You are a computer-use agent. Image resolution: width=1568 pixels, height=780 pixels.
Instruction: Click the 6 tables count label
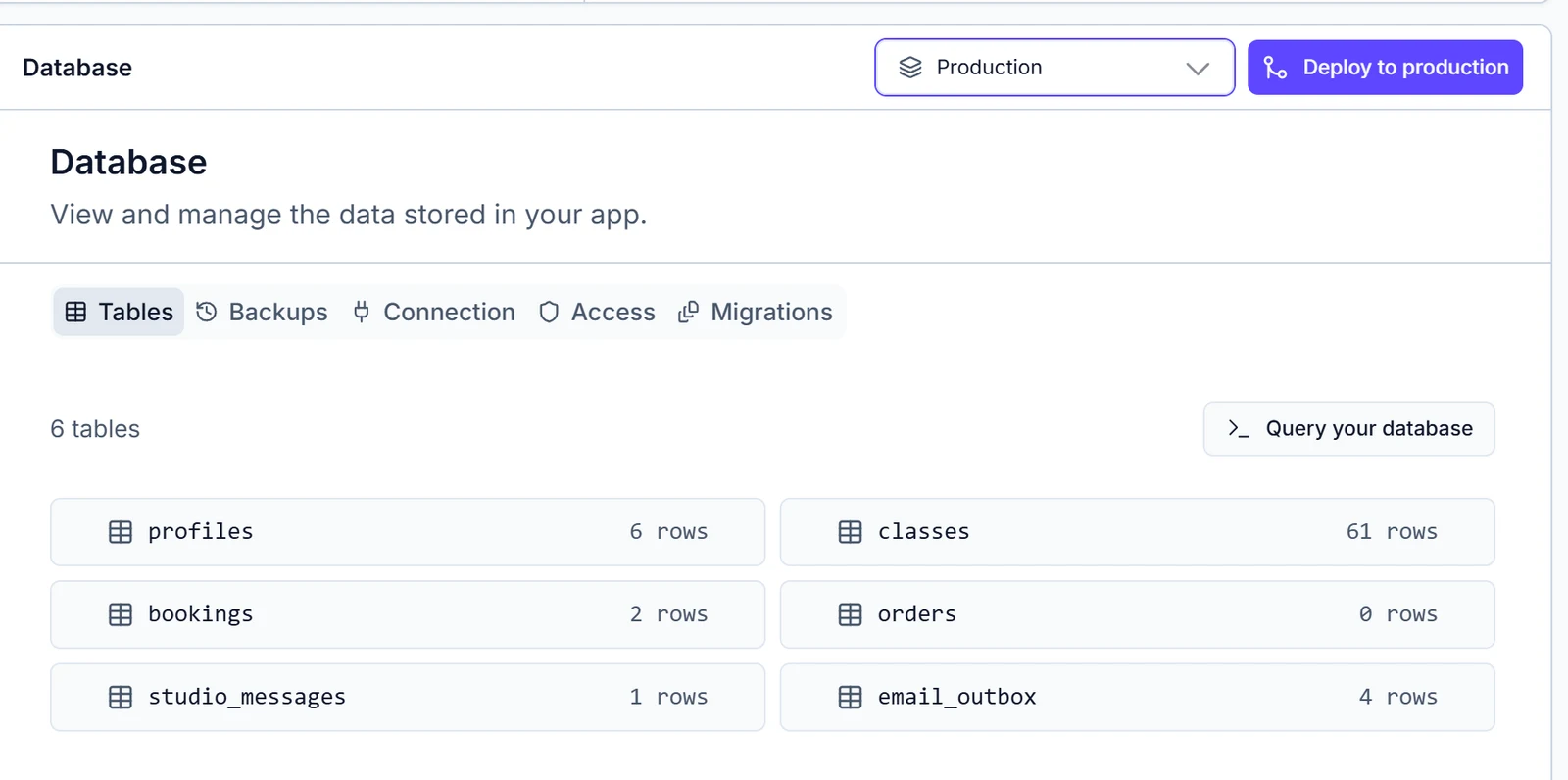pos(95,429)
